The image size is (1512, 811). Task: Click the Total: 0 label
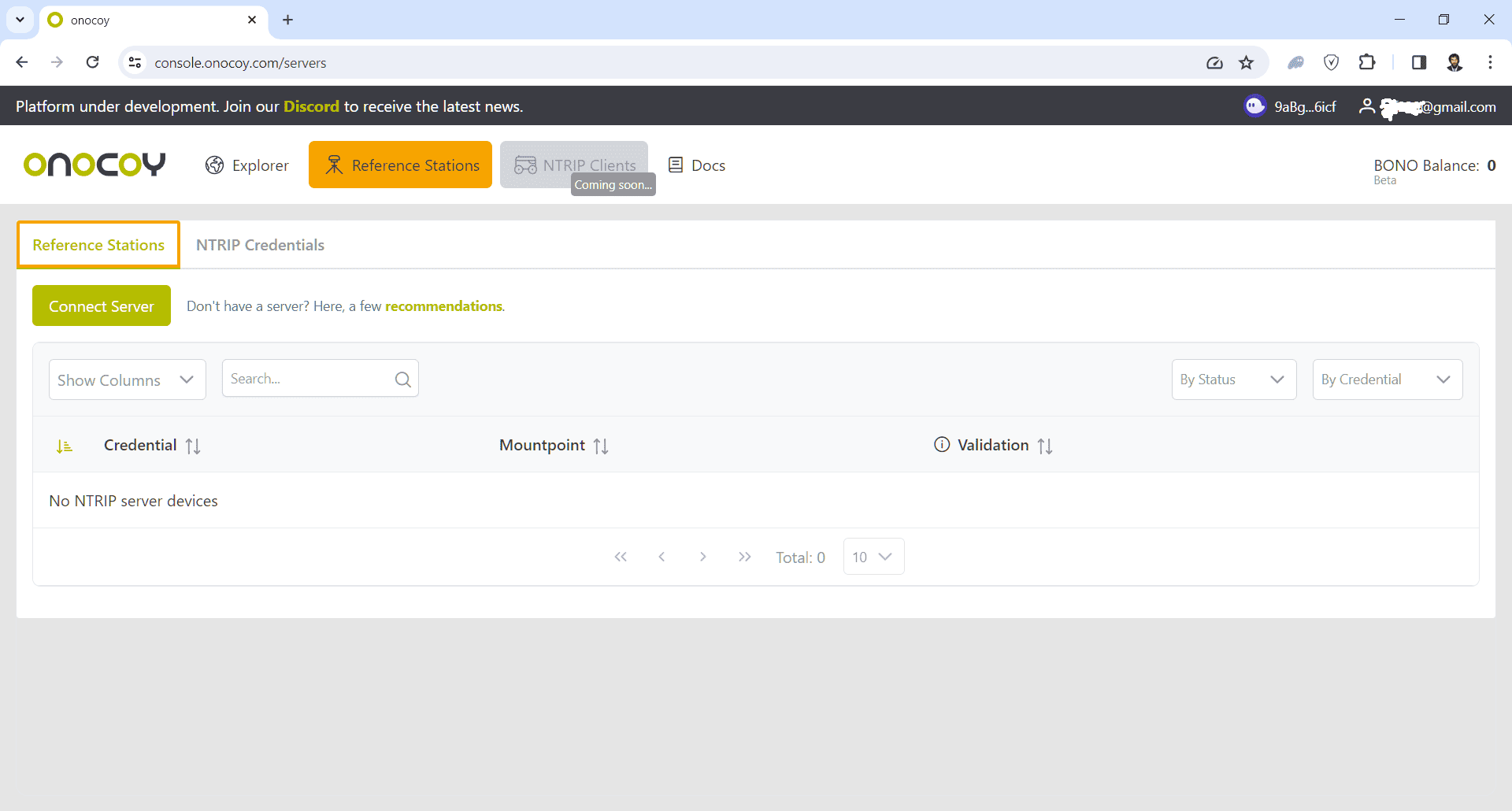pos(800,557)
